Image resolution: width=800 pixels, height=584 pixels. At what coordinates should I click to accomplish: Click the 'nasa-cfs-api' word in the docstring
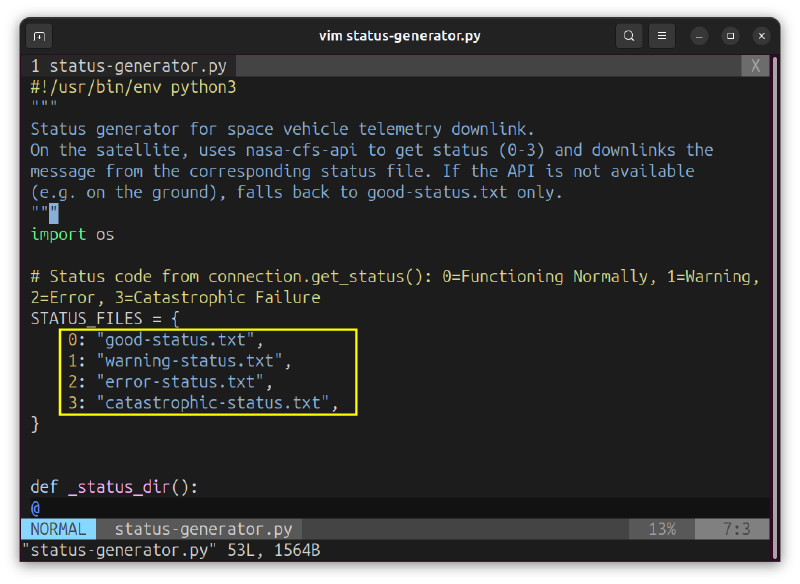[x=302, y=150]
